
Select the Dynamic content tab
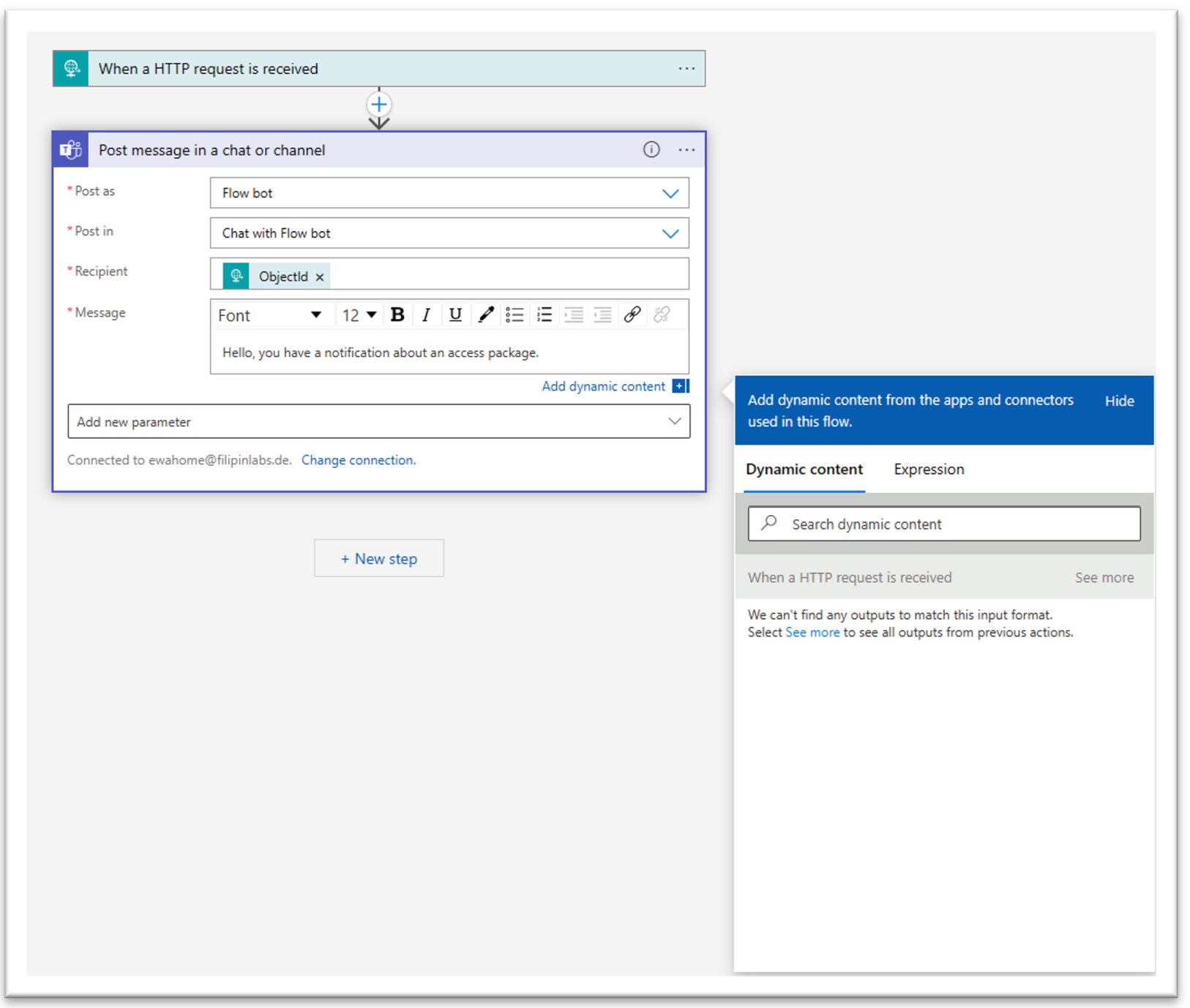click(804, 469)
